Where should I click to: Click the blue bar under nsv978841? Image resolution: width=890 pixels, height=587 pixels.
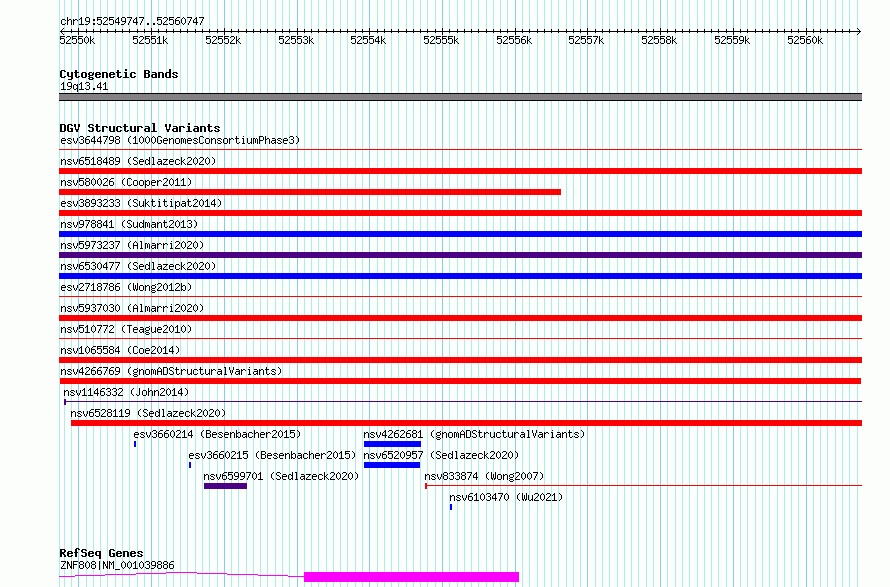(460, 234)
